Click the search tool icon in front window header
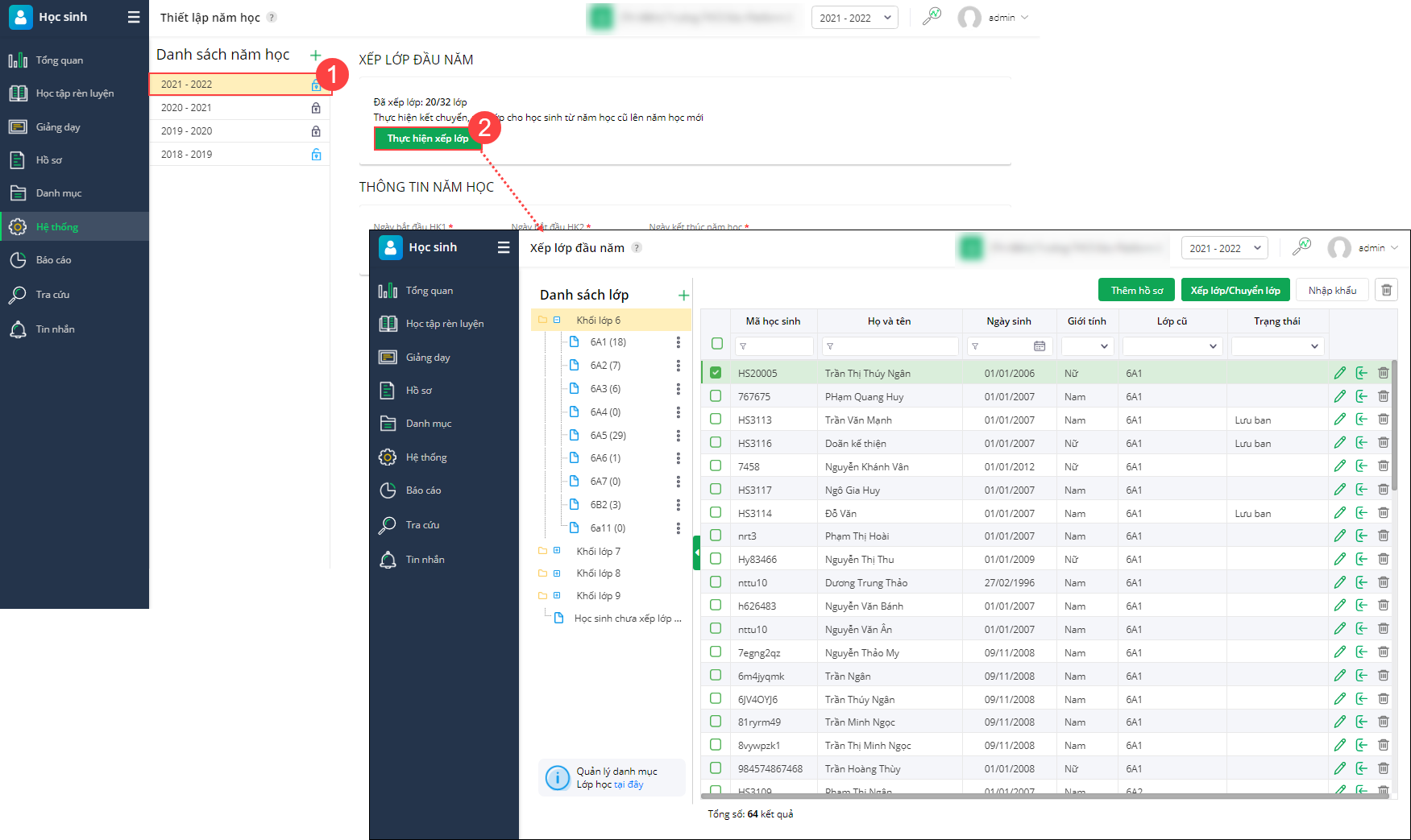Image resolution: width=1411 pixels, height=840 pixels. click(1301, 247)
